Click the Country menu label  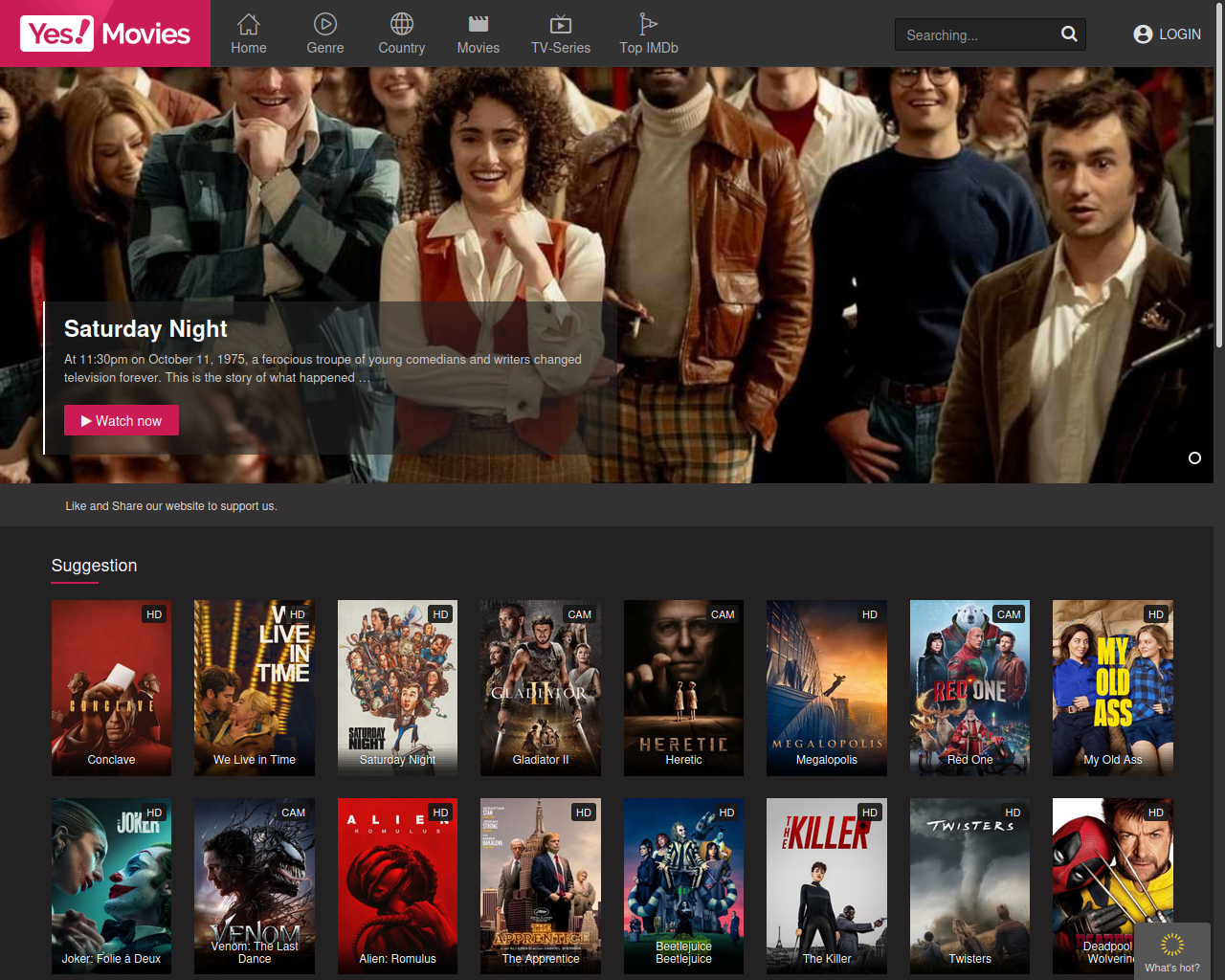(x=402, y=48)
